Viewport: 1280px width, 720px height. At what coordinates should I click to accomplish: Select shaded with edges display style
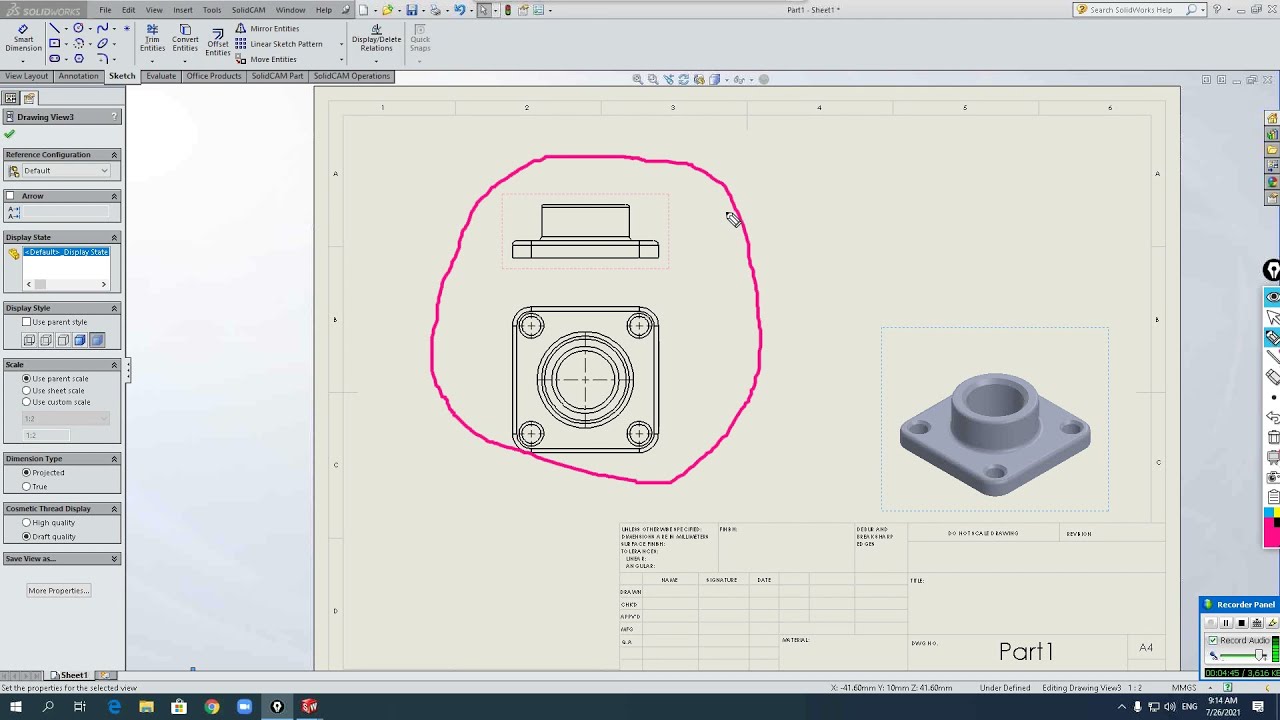click(x=80, y=340)
